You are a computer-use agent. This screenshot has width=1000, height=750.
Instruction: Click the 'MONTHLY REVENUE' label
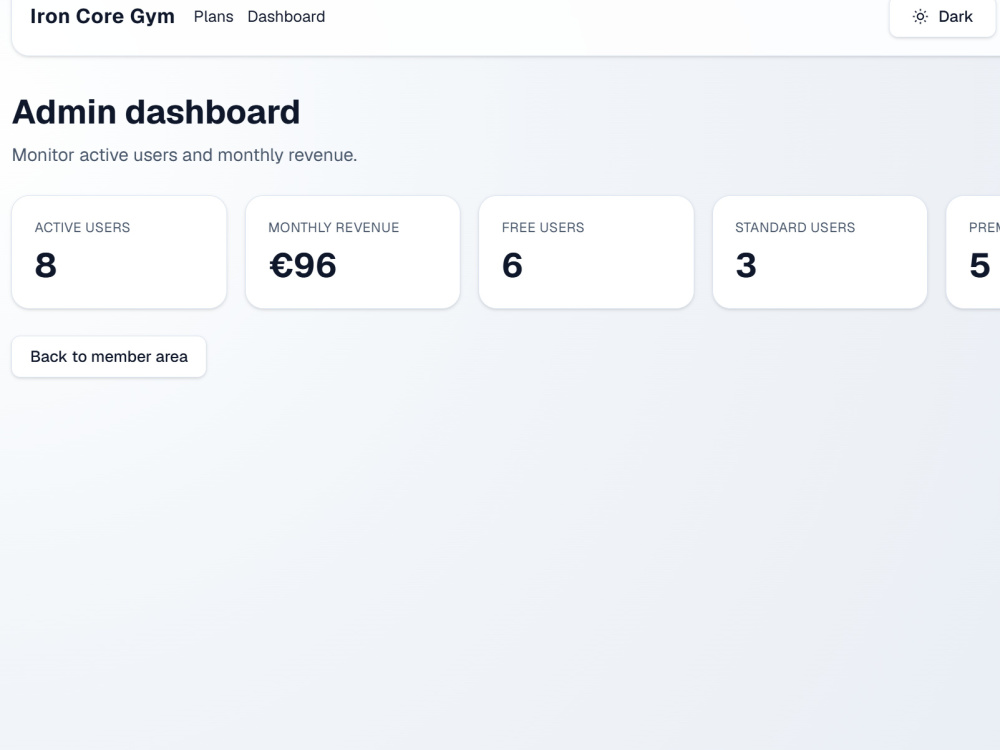(x=334, y=228)
